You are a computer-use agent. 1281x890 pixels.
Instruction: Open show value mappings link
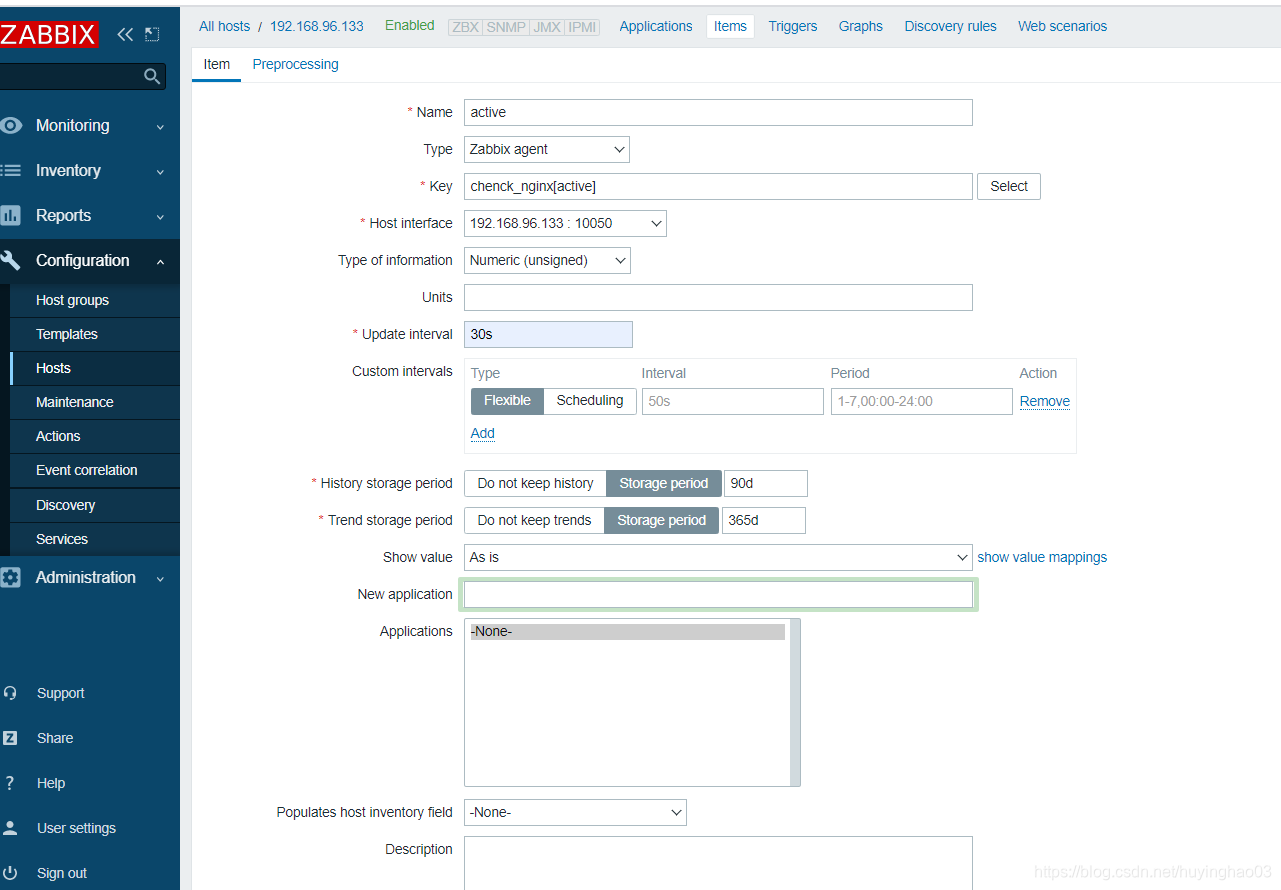tap(1042, 557)
